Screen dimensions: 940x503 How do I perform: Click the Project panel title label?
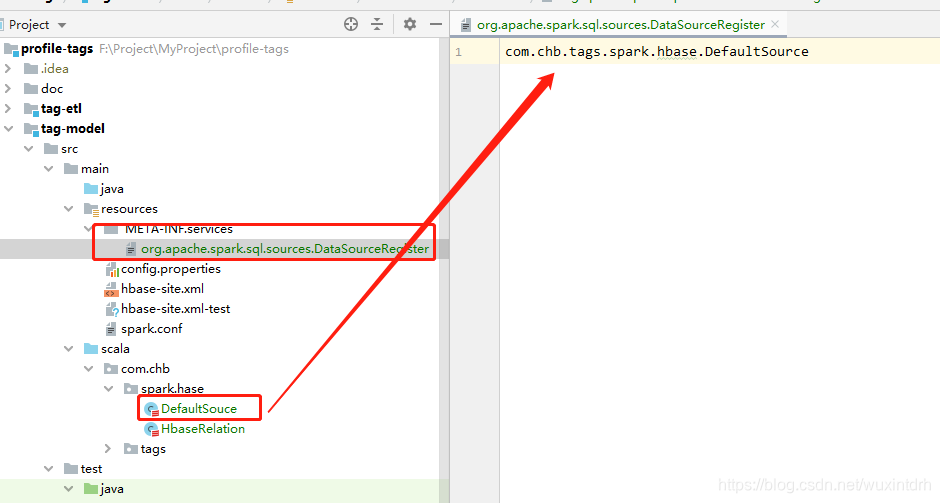tap(29, 25)
